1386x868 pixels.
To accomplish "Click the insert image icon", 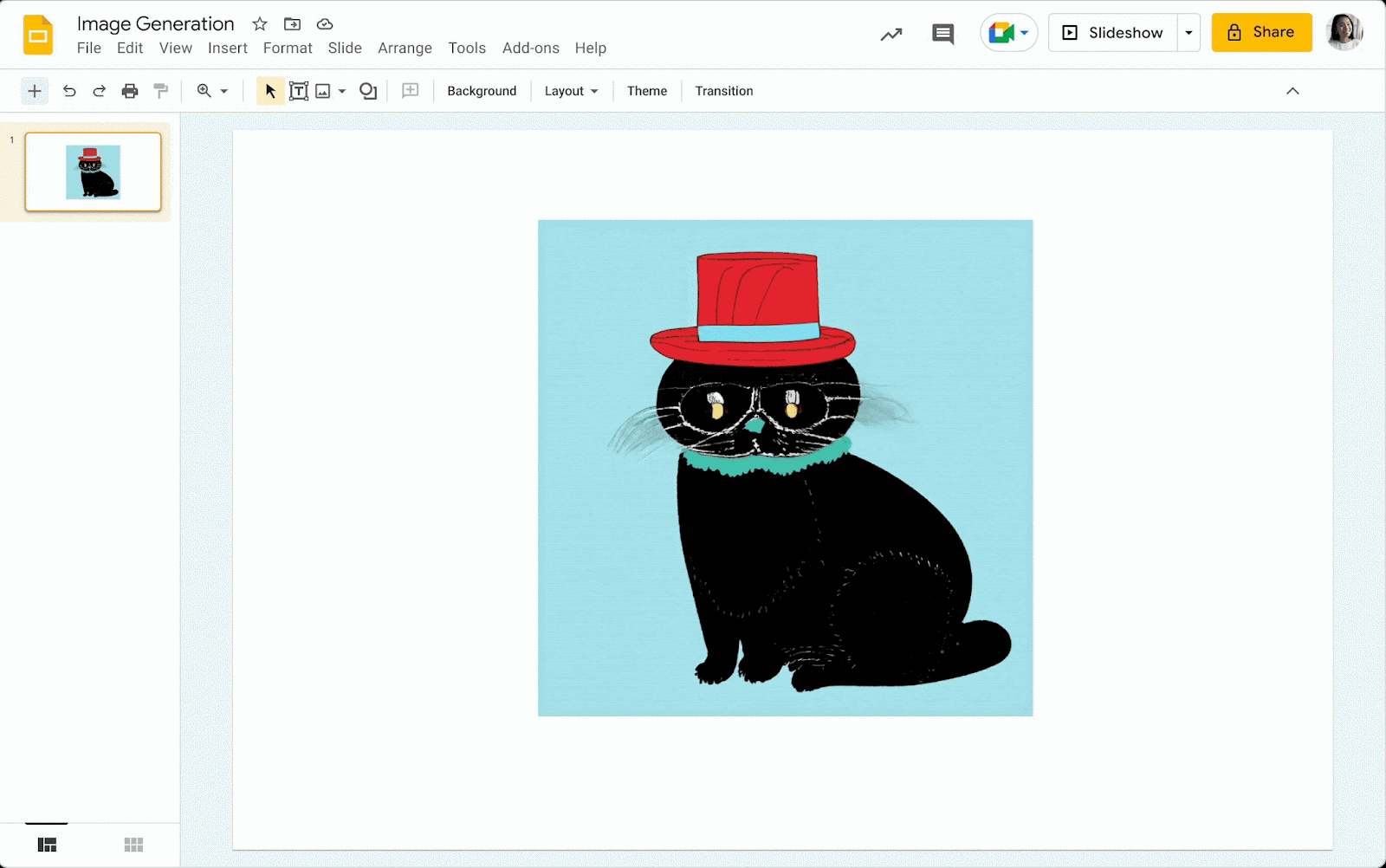I will pyautogui.click(x=322, y=90).
